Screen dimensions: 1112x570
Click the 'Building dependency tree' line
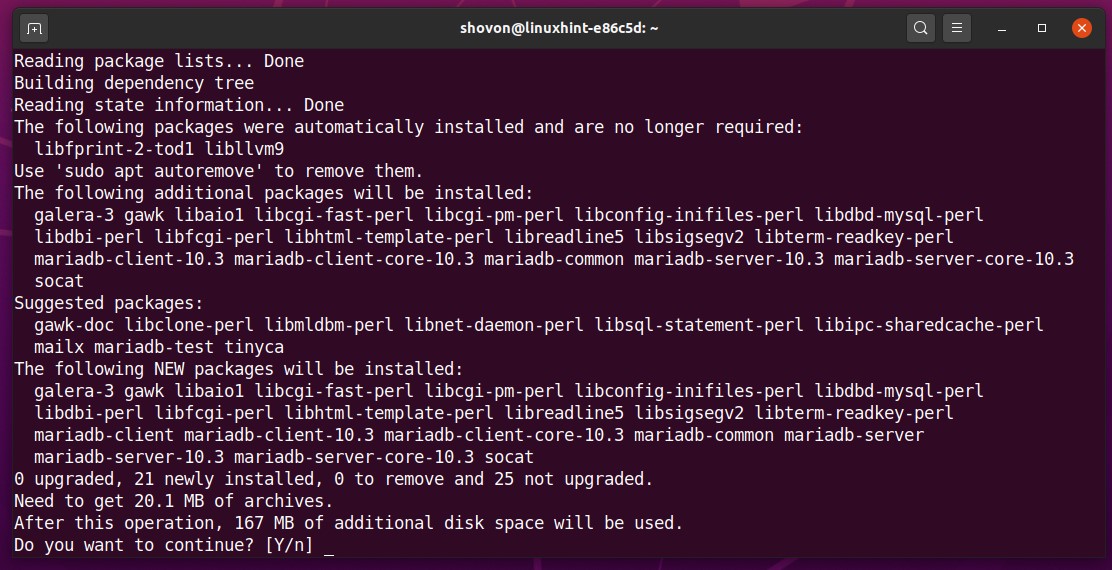pyautogui.click(x=133, y=83)
